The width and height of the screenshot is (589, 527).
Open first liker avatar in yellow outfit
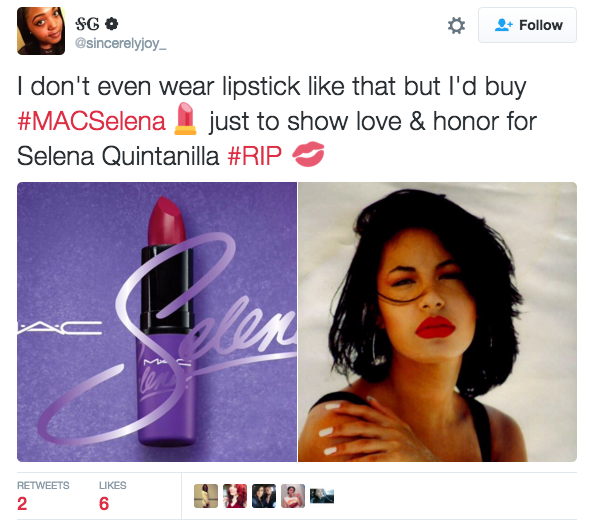tap(206, 496)
